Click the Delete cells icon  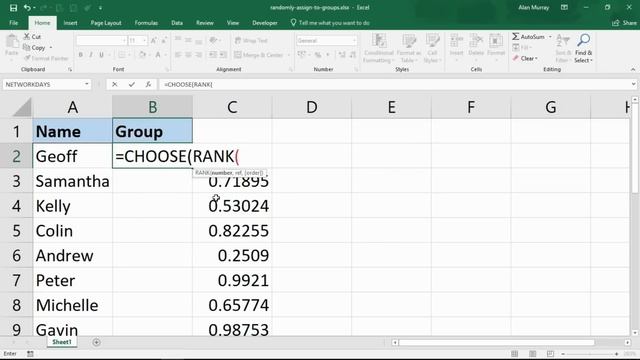[476, 41]
